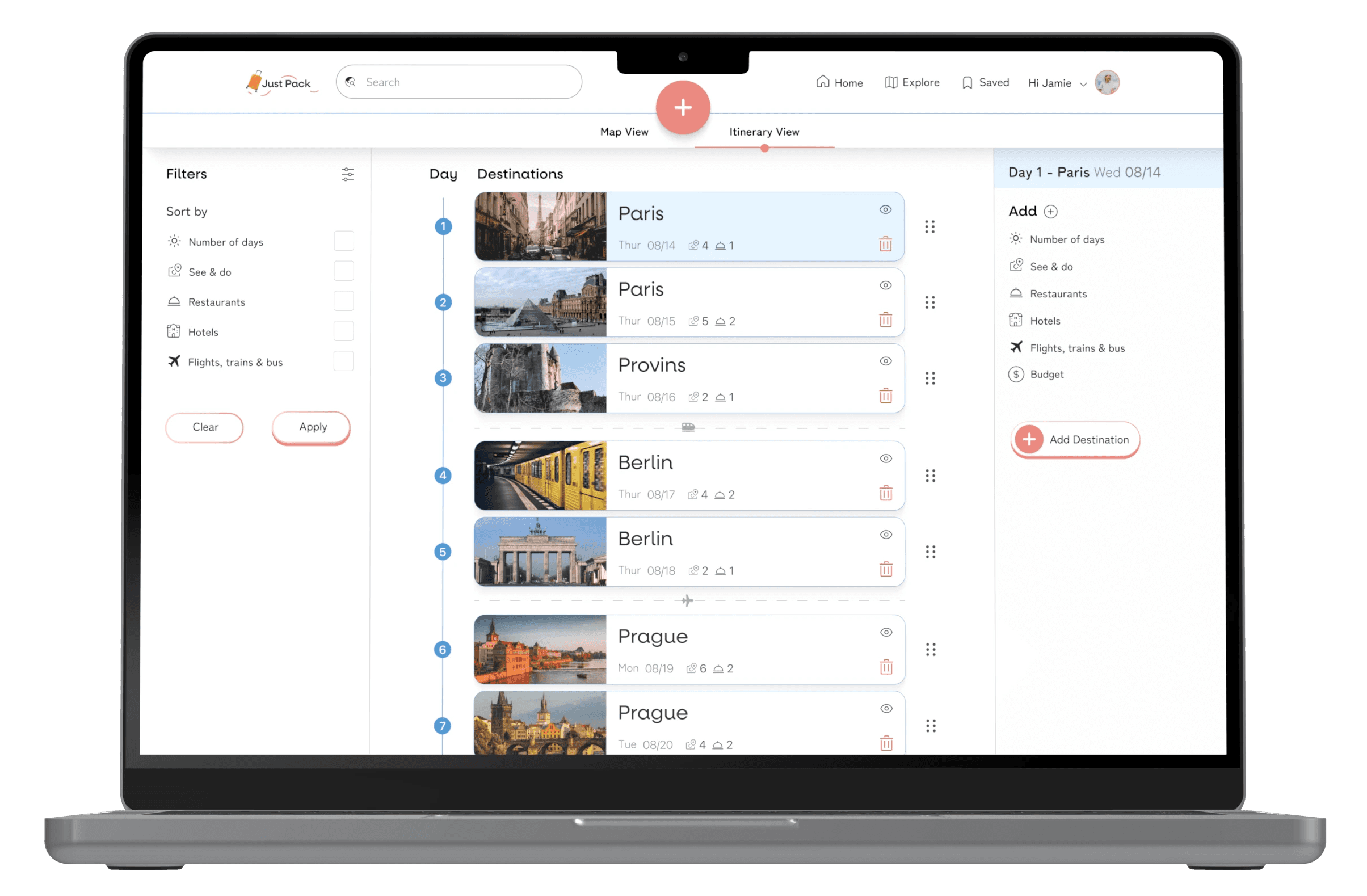
Task: Open Explore from the top navigation
Action: 912,82
